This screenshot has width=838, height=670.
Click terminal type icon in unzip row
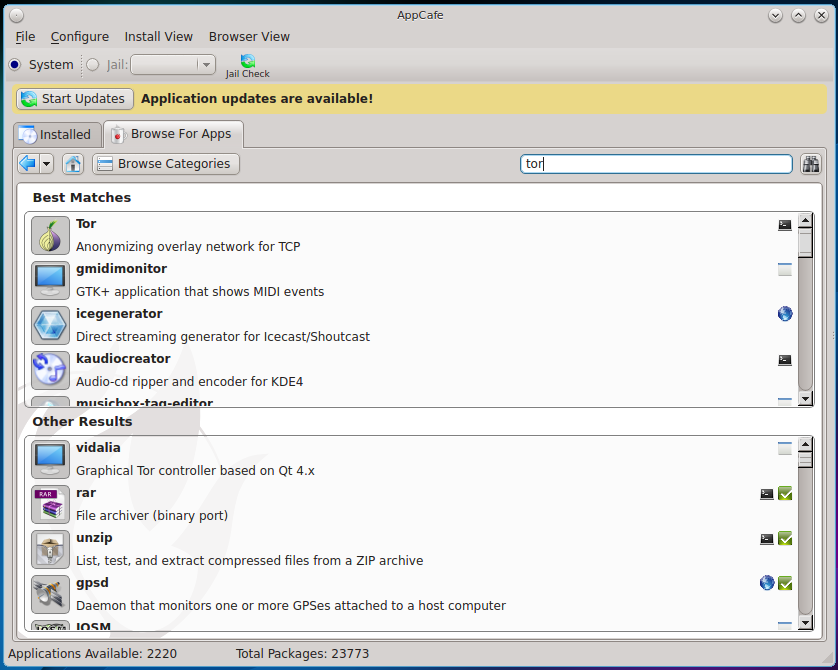766,539
